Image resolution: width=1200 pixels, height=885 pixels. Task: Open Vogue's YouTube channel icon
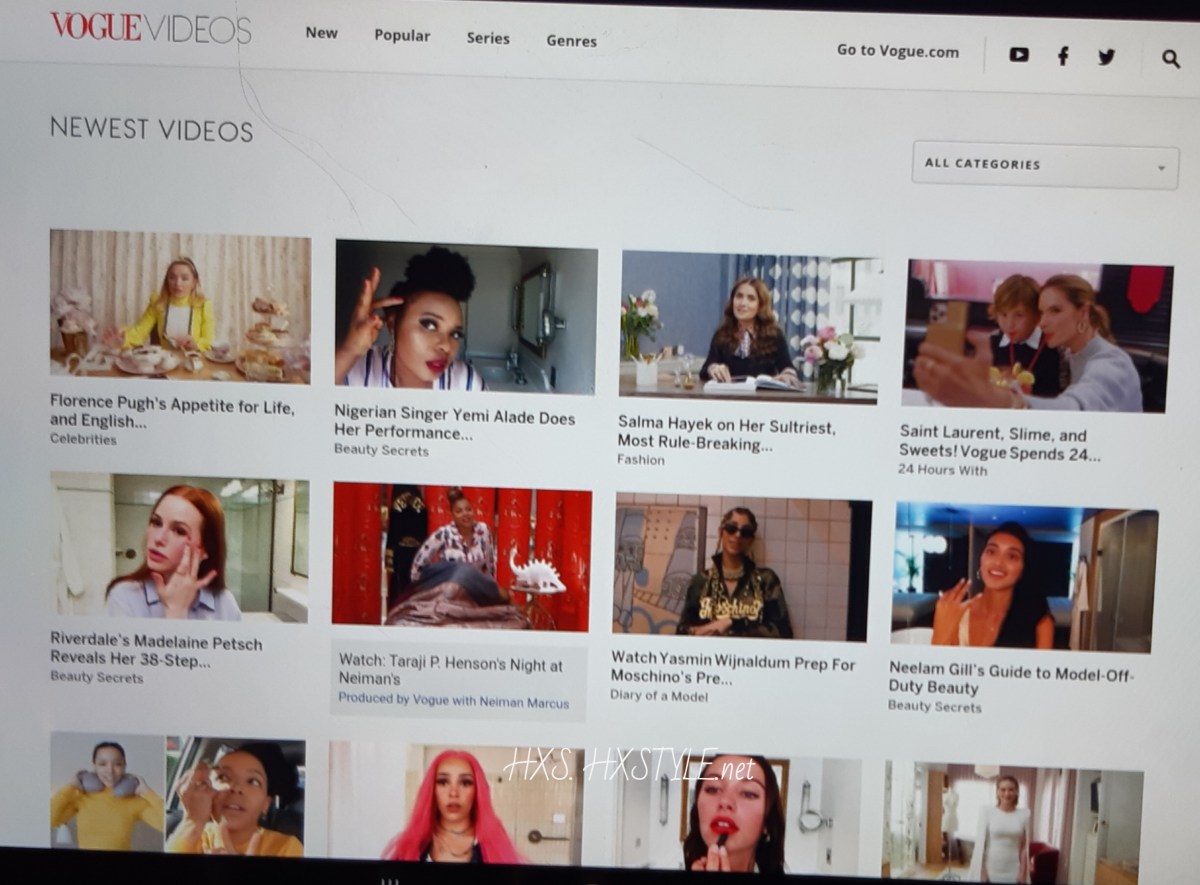point(1019,55)
